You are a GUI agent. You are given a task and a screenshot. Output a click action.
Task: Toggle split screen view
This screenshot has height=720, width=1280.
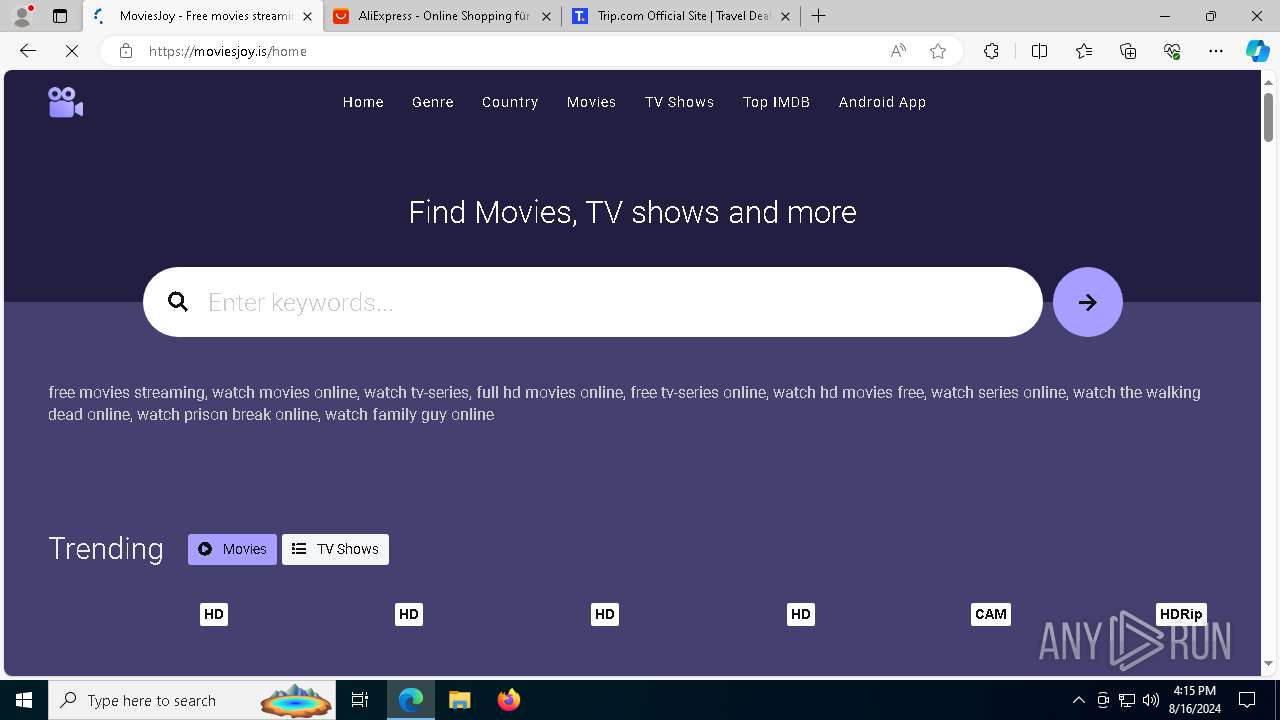[x=1039, y=51]
